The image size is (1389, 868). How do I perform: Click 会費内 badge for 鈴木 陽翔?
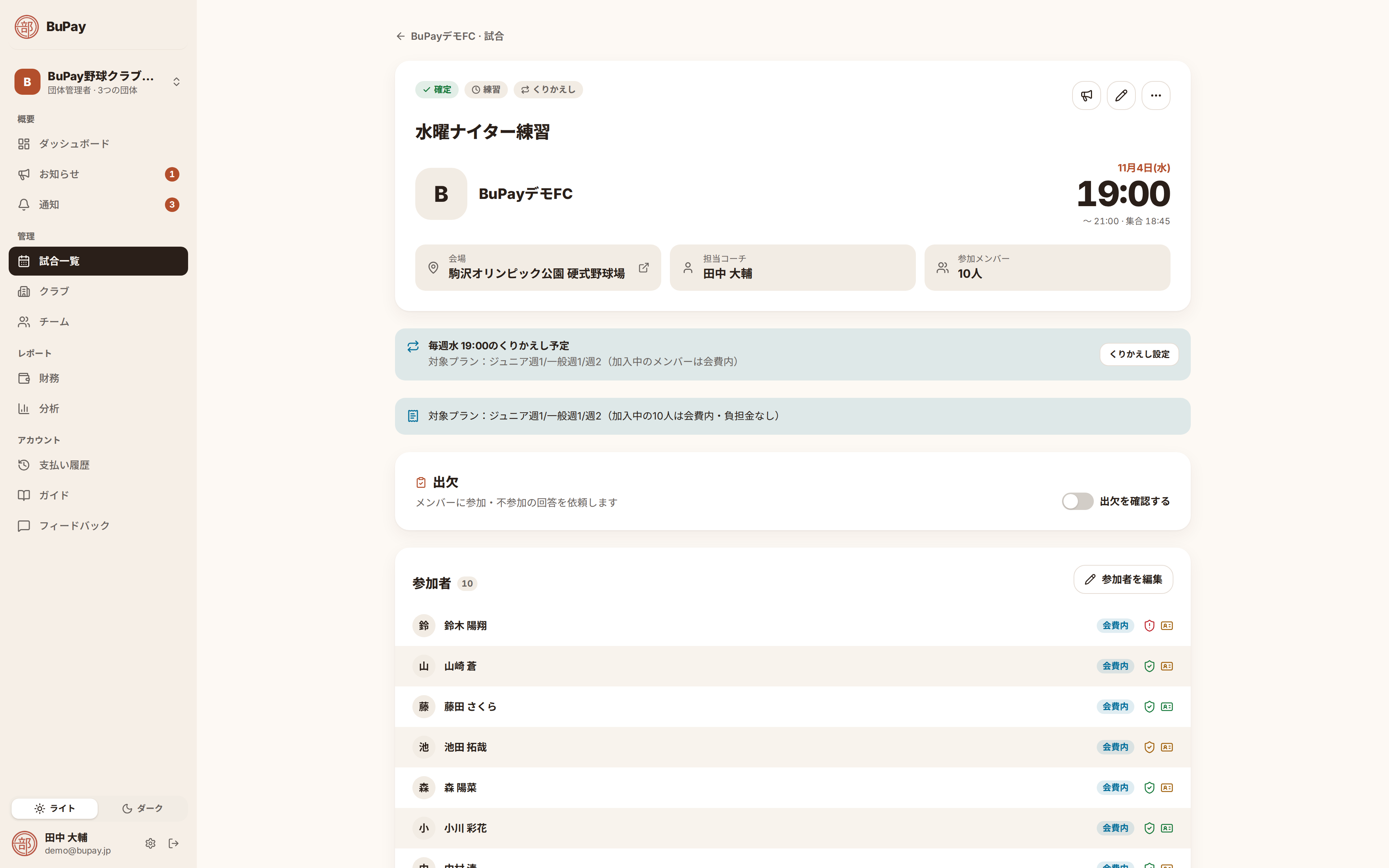1115,626
